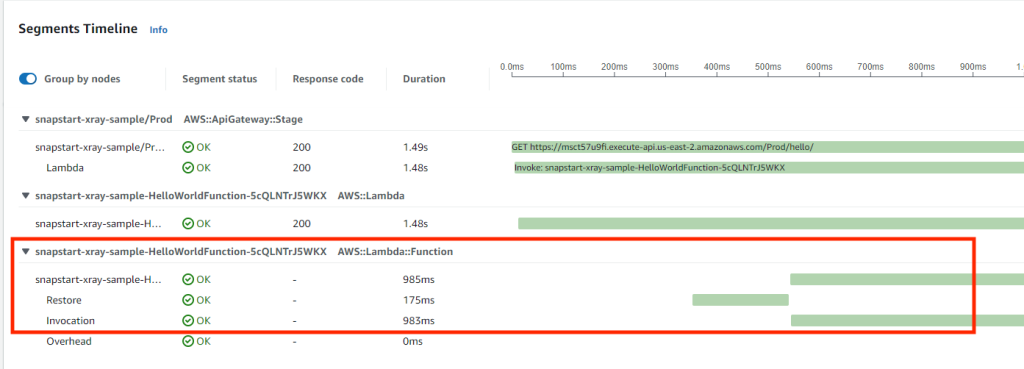Screen dimensions: 1024x369
Task: Collapse the AWS::Lambda HelloWorldFunction group
Action: pos(25,195)
